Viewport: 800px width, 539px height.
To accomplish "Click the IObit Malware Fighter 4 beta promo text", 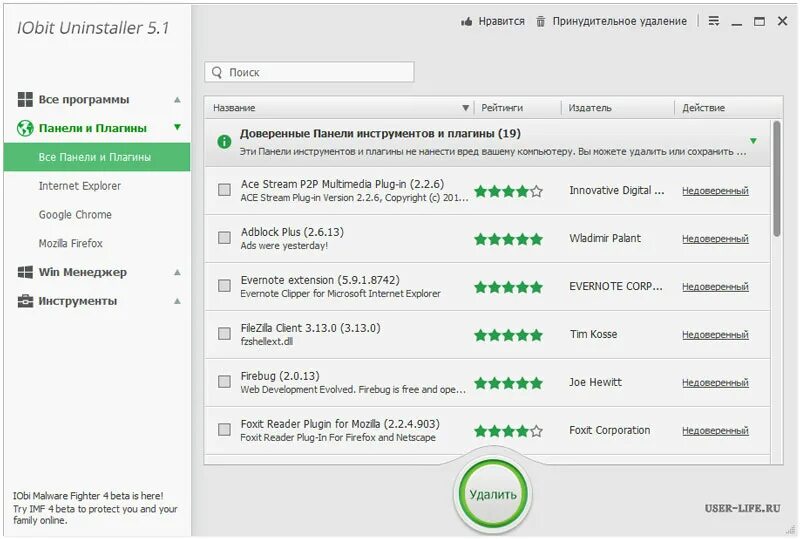I will (95, 508).
